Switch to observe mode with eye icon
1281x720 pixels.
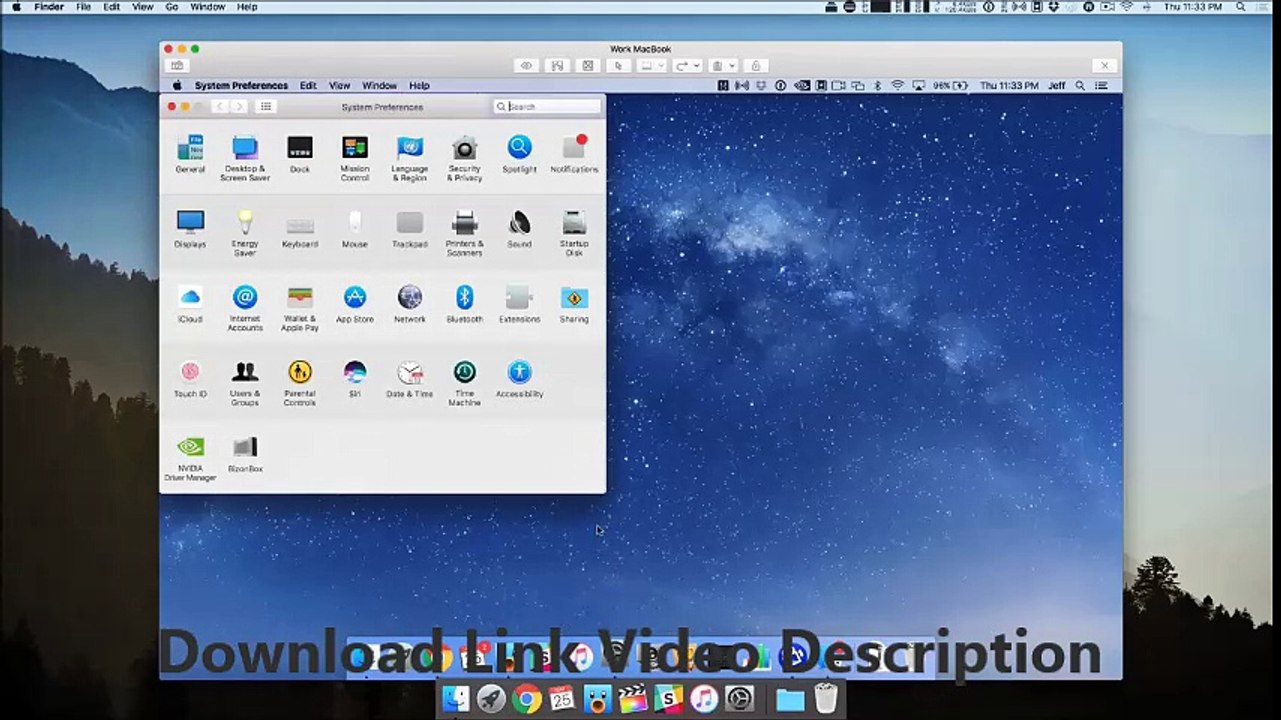(527, 66)
